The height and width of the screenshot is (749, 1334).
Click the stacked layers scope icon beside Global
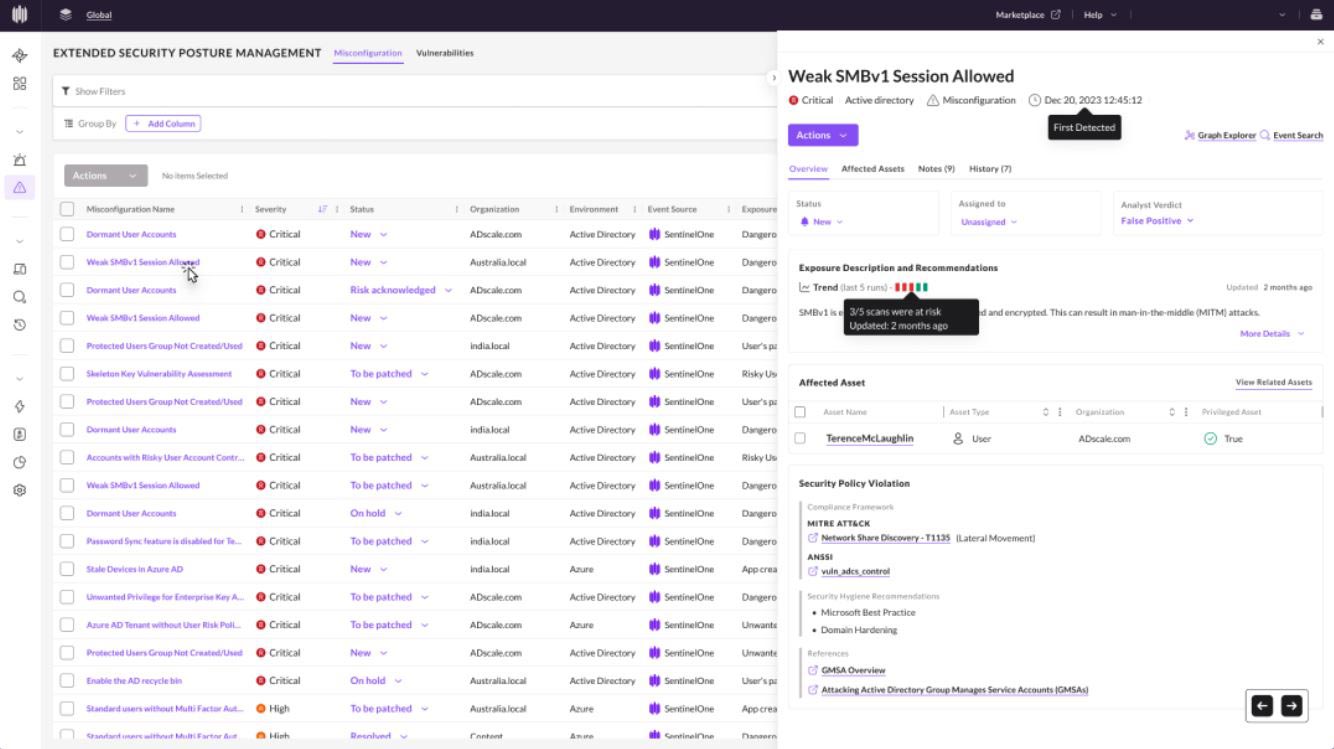[x=66, y=15]
